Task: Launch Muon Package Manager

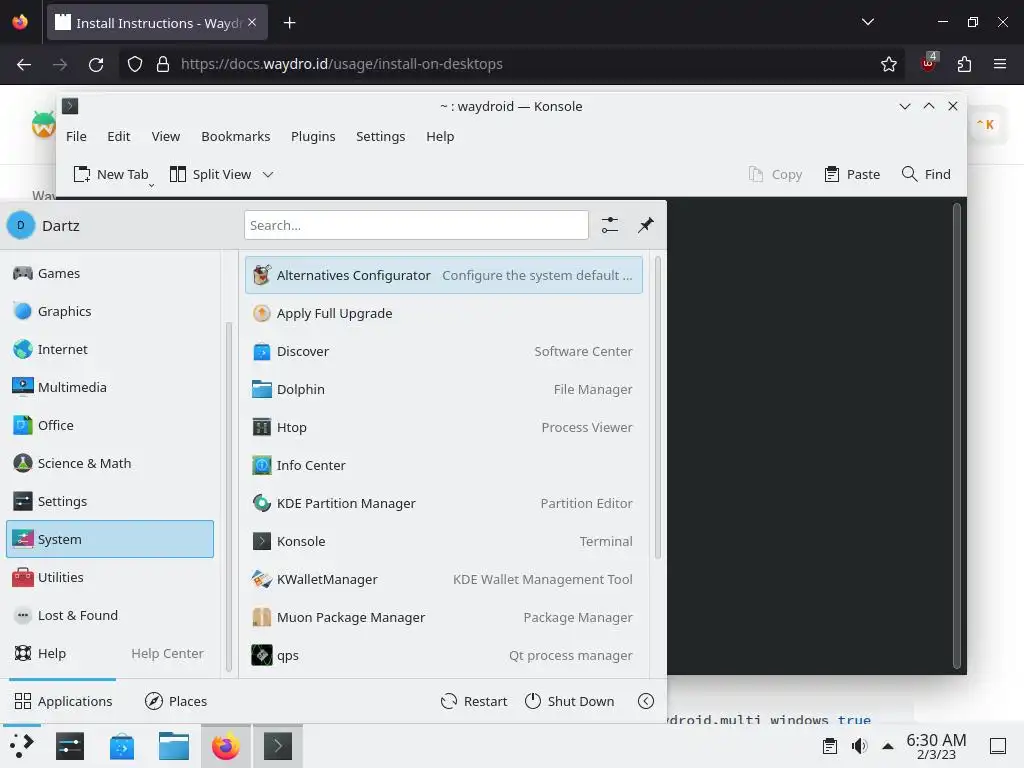Action: coord(443,617)
